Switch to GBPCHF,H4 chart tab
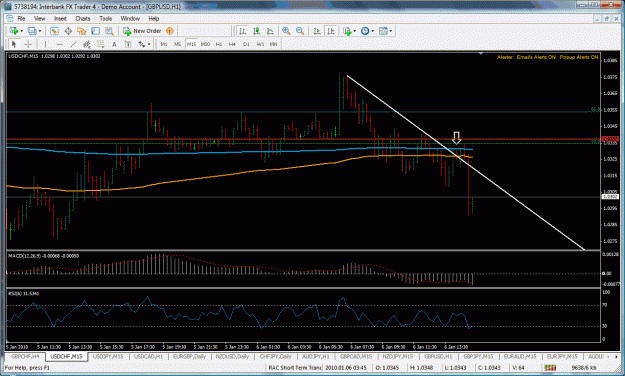625x376 pixels. coord(25,356)
